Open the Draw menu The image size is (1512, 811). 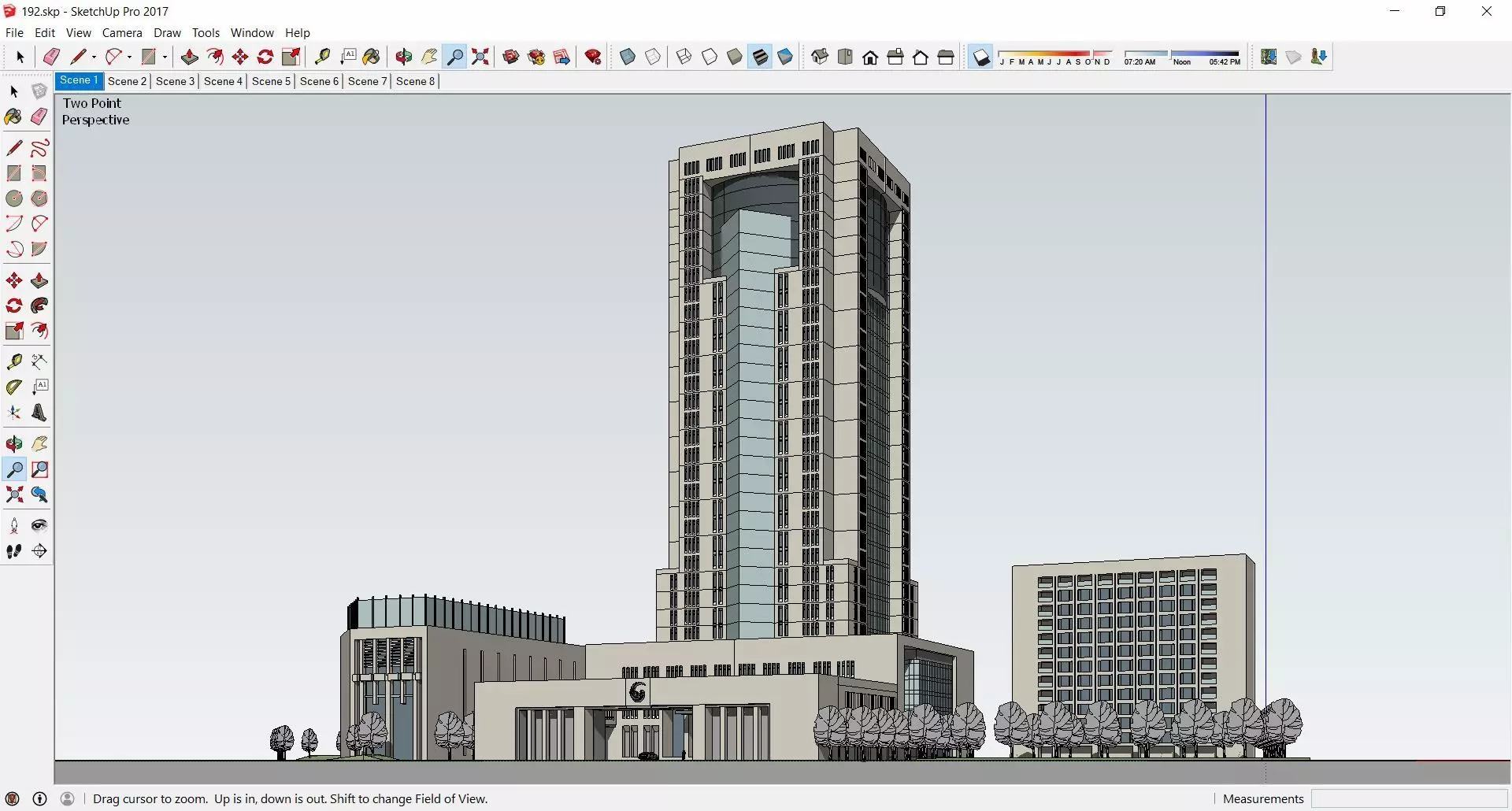(x=167, y=32)
